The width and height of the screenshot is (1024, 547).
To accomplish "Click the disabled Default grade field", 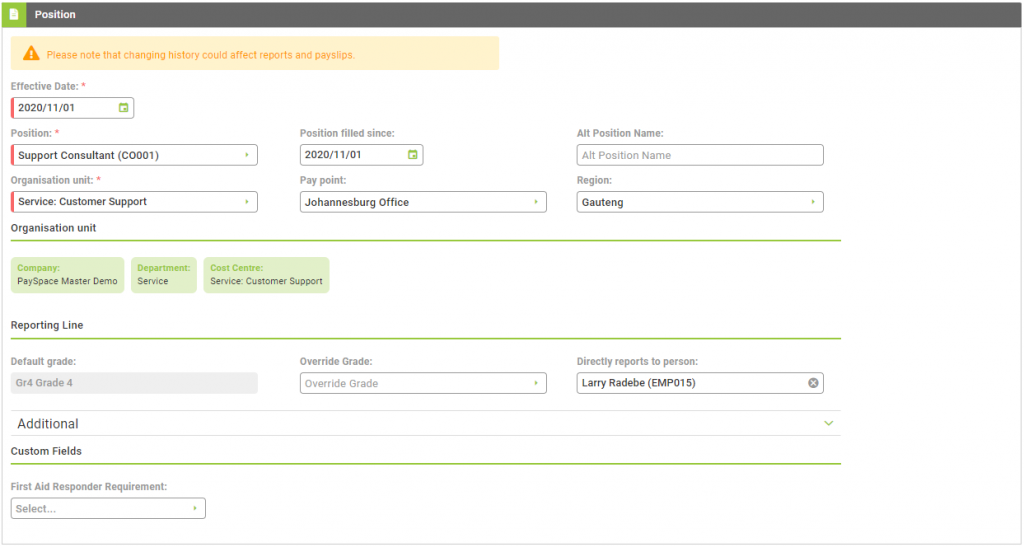I will (135, 383).
